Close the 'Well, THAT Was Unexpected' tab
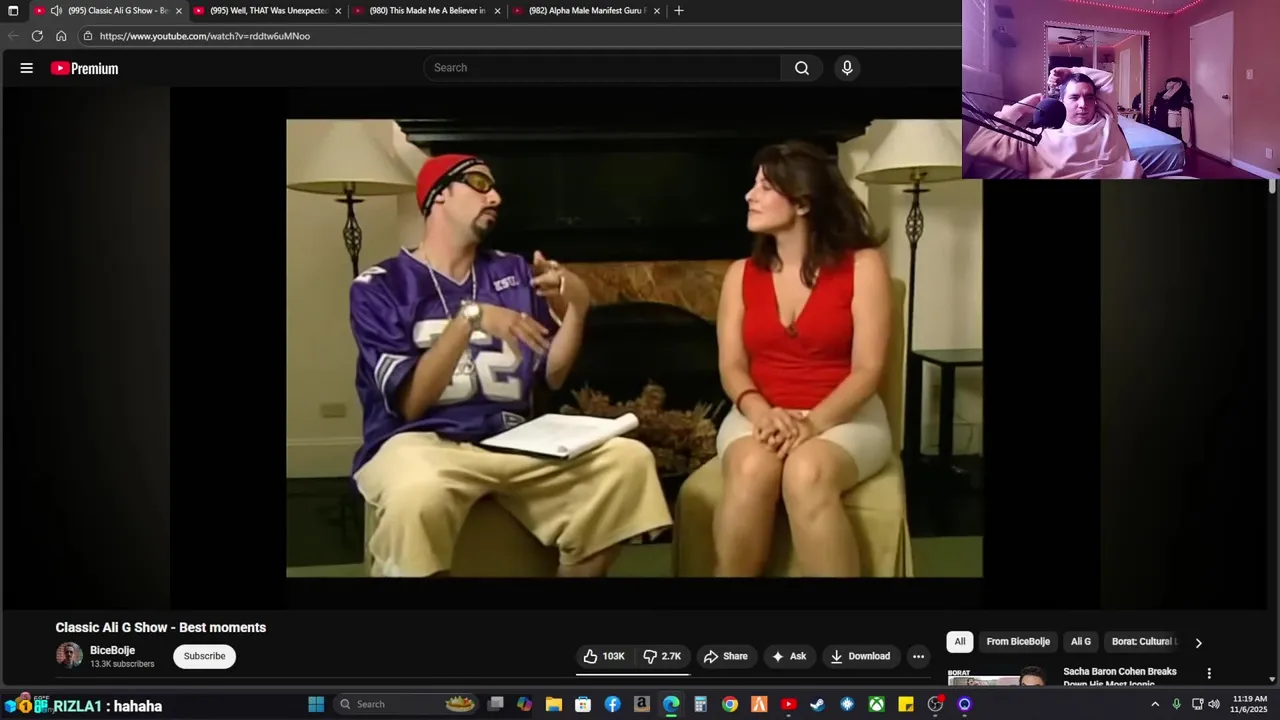This screenshot has width=1280, height=720. (x=338, y=11)
